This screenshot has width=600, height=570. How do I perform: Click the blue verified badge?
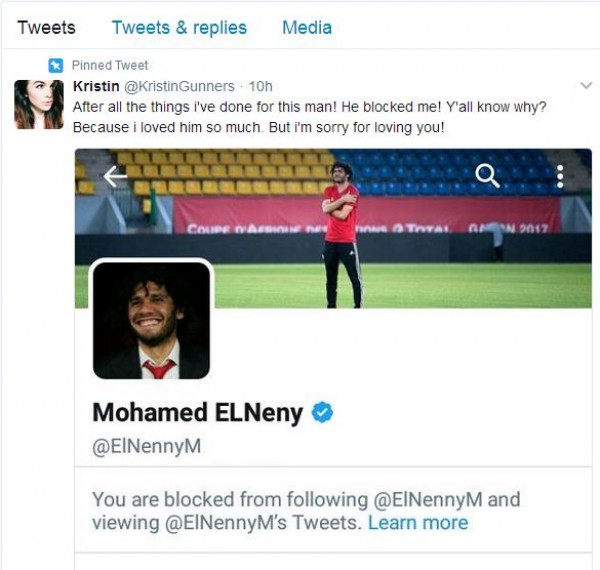(x=322, y=412)
